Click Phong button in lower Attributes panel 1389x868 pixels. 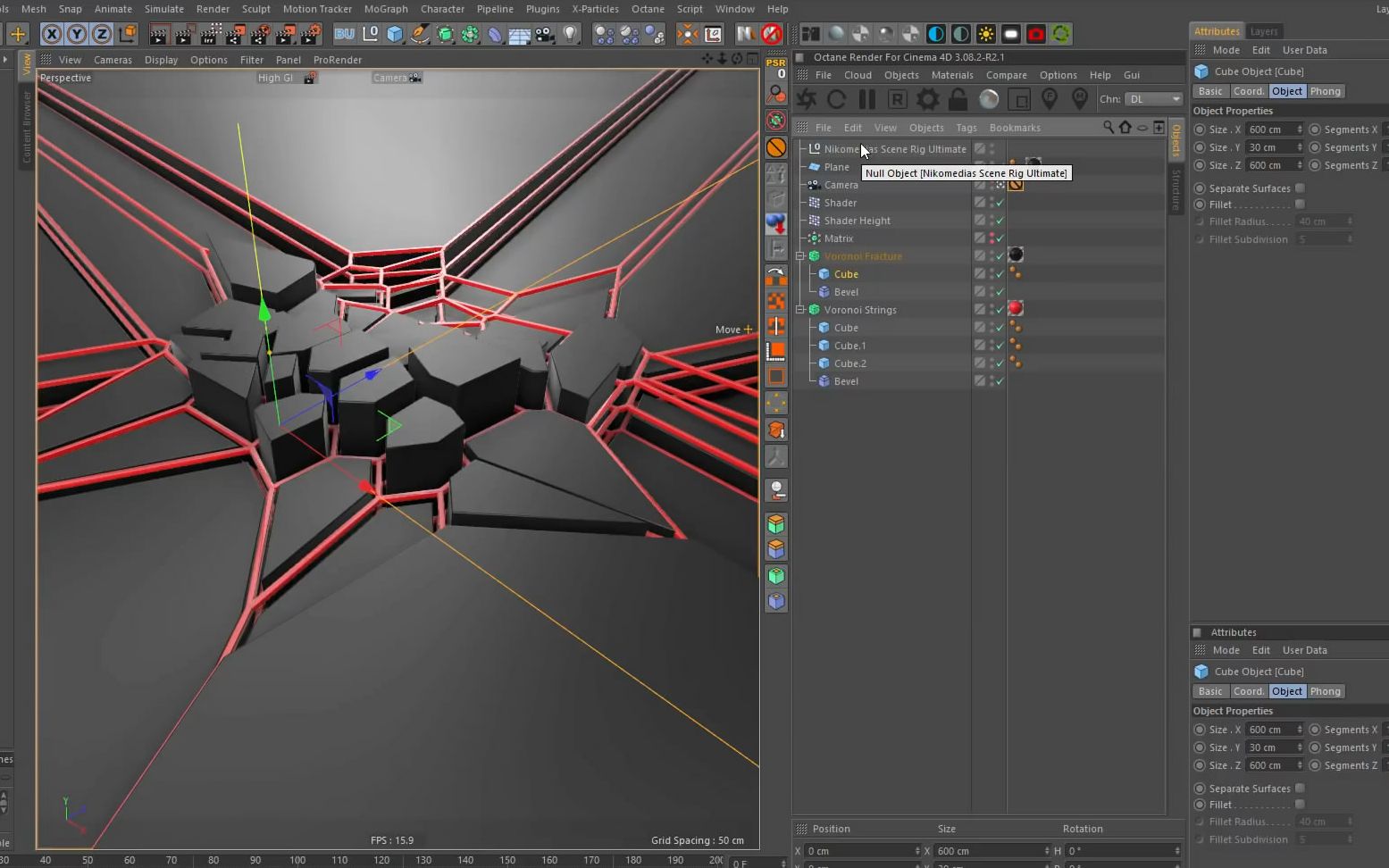pos(1325,691)
